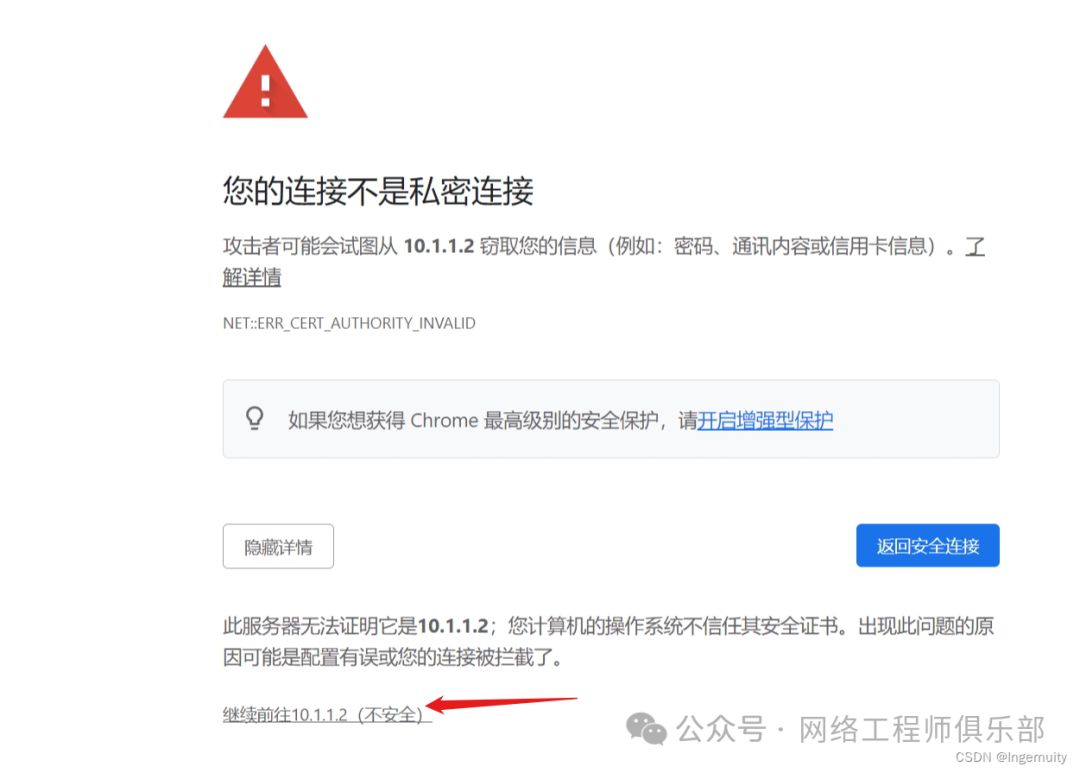The width and height of the screenshot is (1080, 773).
Task: Click the blue 返回安全连接 button
Action: point(928,546)
